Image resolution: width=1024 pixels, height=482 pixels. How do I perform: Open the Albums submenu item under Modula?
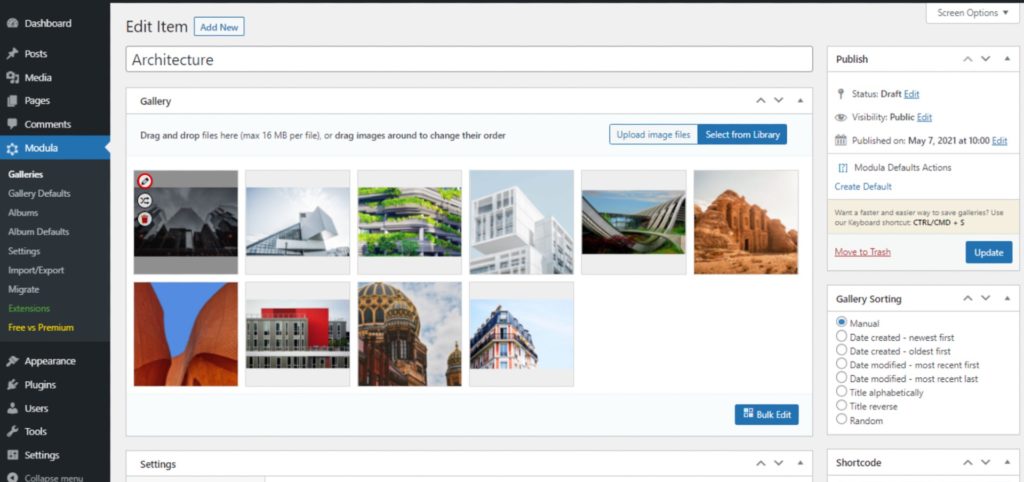23,213
